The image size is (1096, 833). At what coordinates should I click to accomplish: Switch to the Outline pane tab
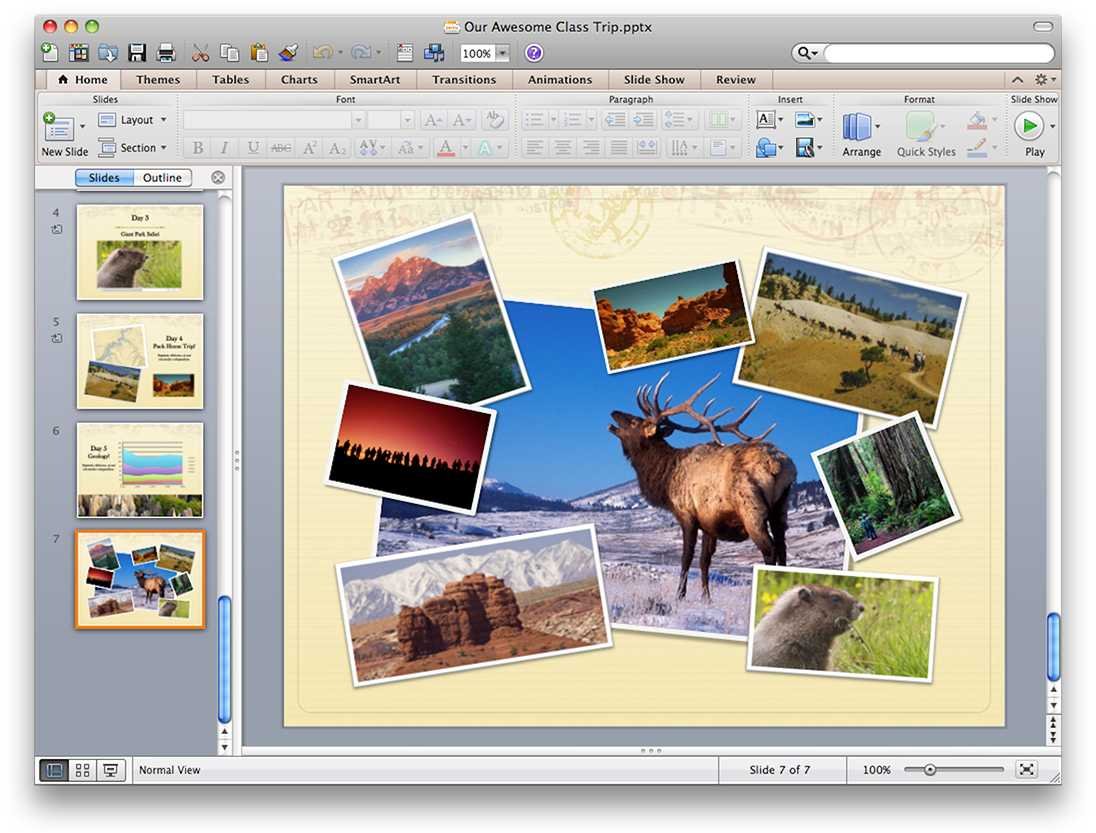(x=162, y=178)
